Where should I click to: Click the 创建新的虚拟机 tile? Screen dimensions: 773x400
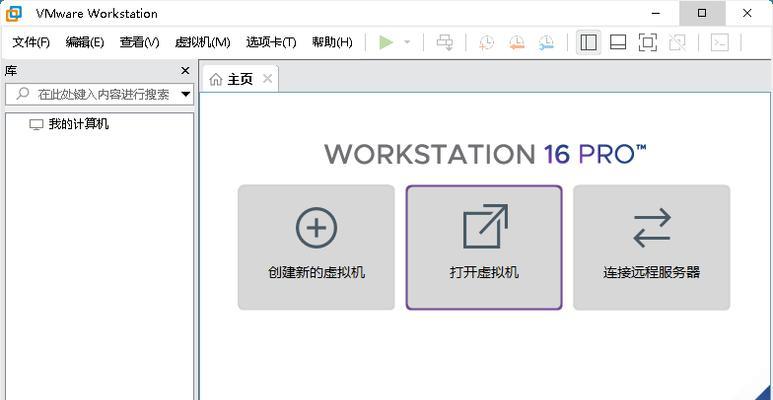[x=316, y=247]
